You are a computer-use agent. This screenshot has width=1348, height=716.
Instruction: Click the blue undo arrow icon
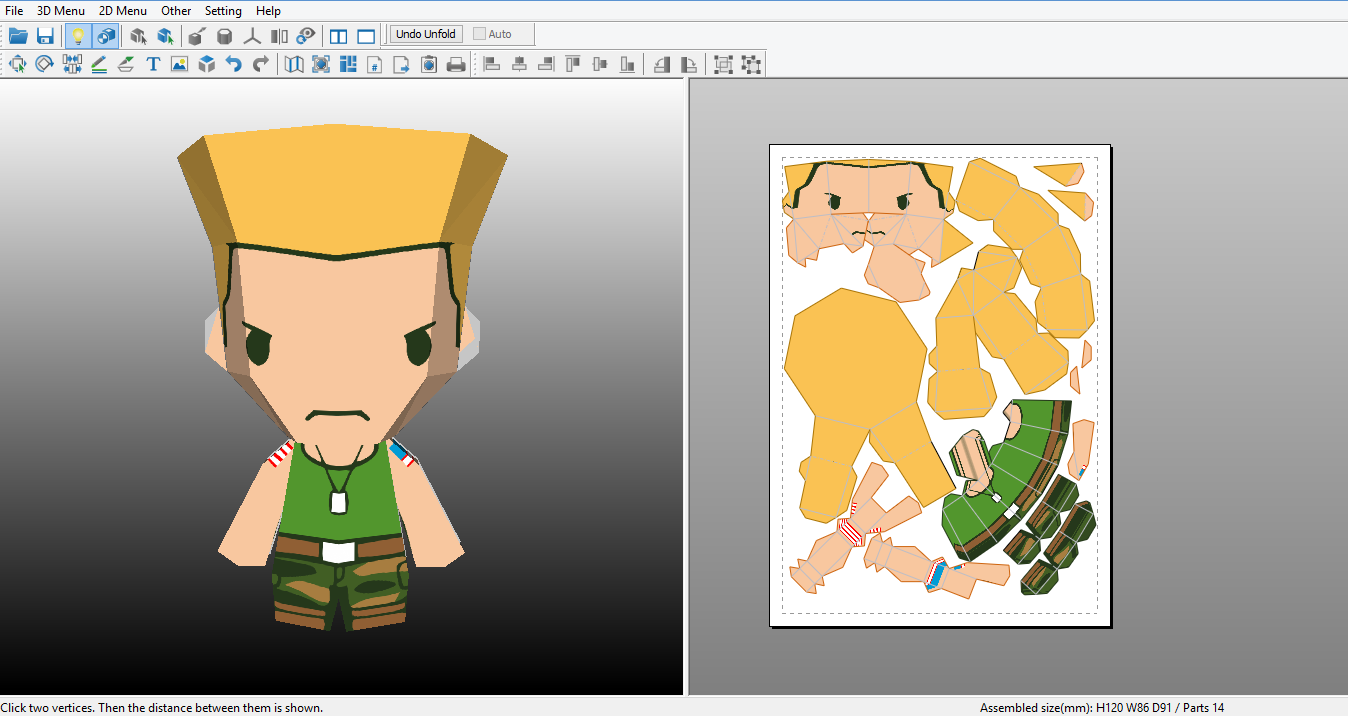click(x=233, y=64)
